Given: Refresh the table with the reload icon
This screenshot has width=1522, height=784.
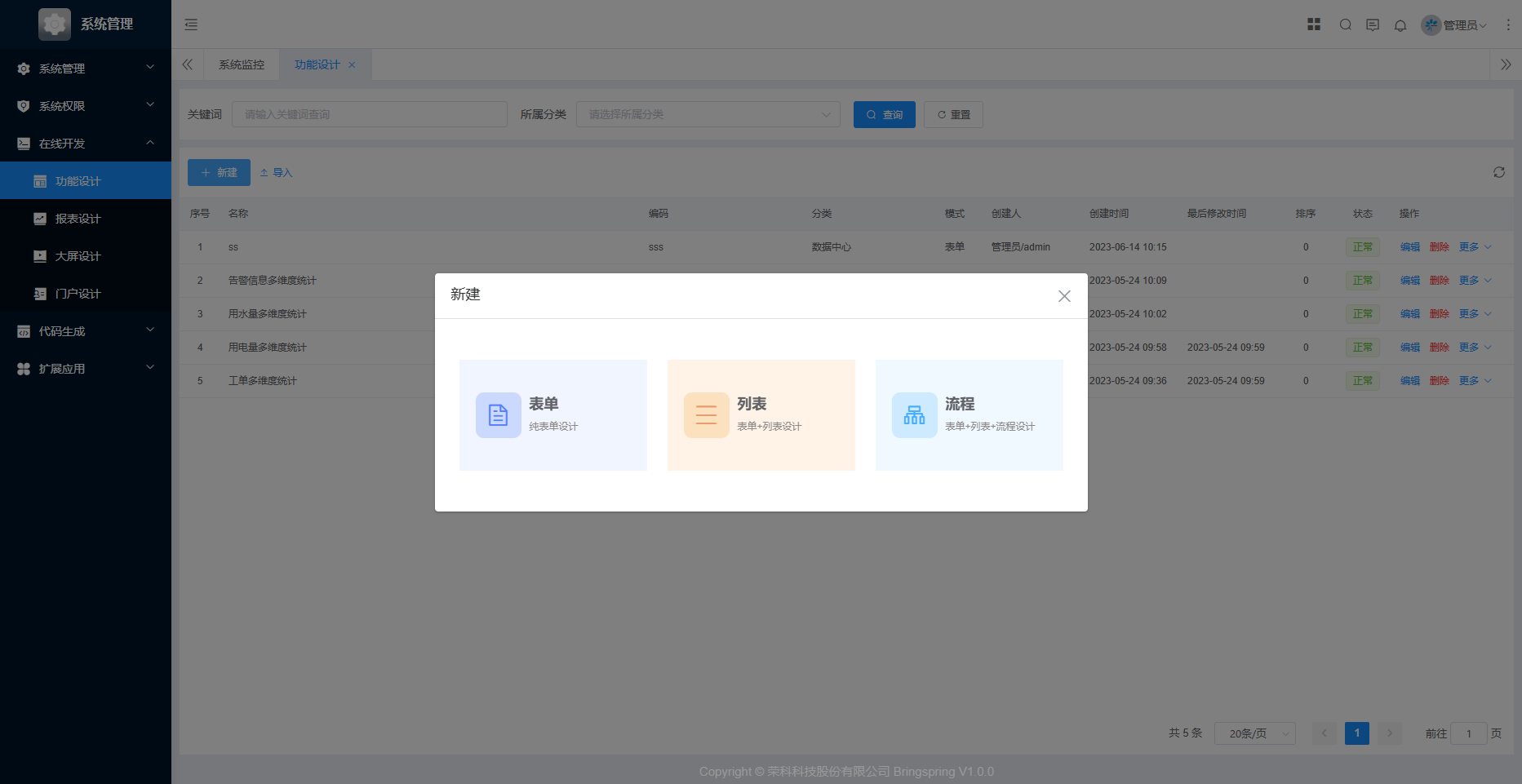Looking at the screenshot, I should 1499,172.
